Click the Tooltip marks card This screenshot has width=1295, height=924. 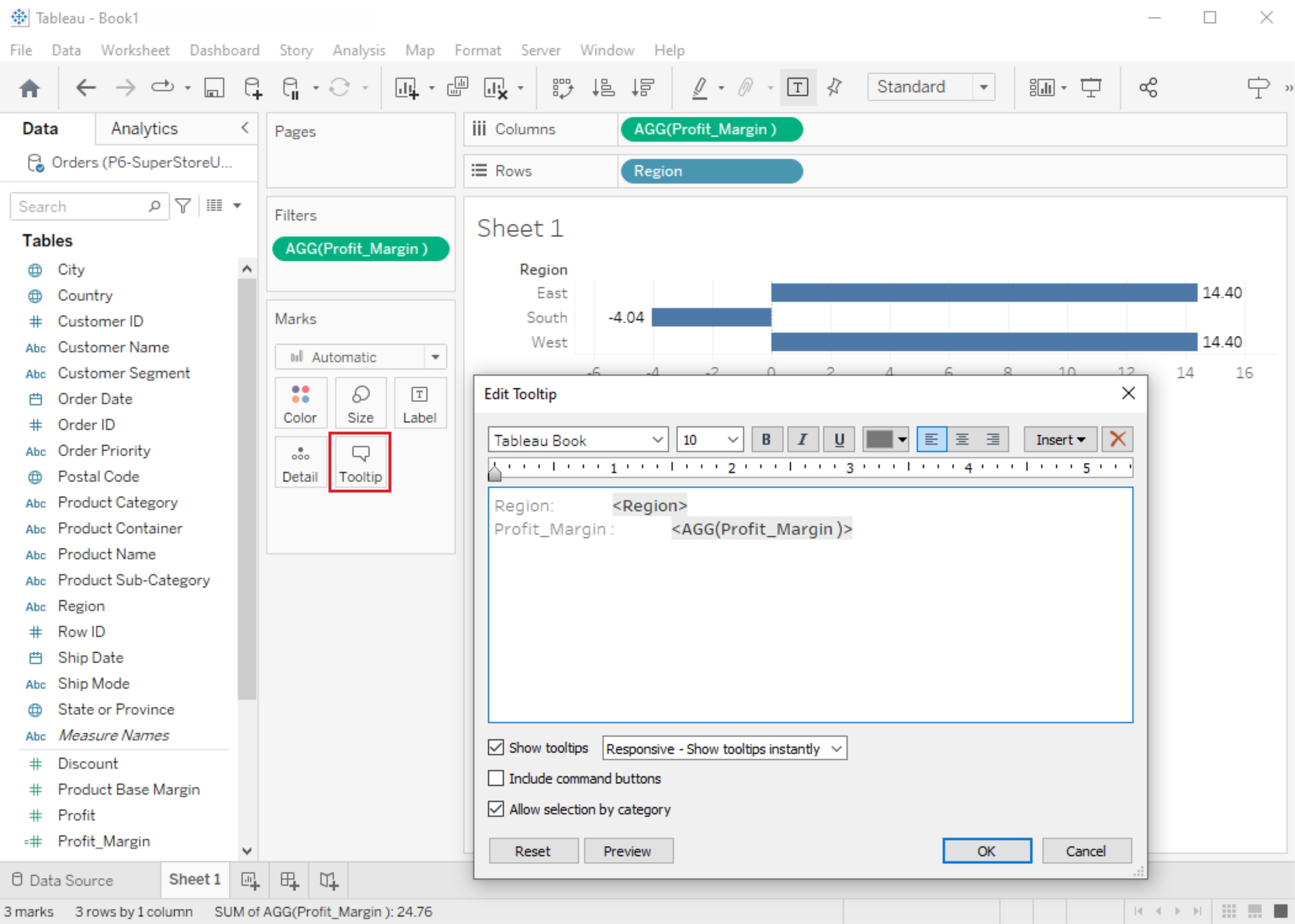click(360, 462)
